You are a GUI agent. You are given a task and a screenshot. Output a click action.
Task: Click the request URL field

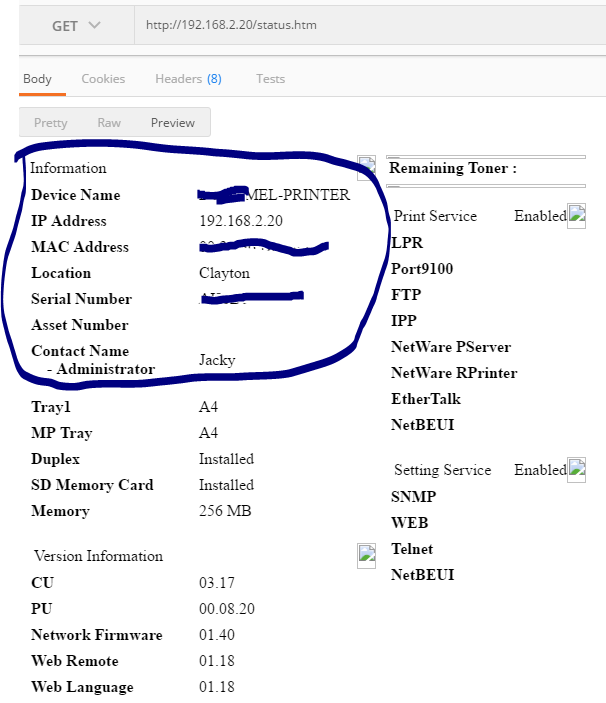point(370,25)
